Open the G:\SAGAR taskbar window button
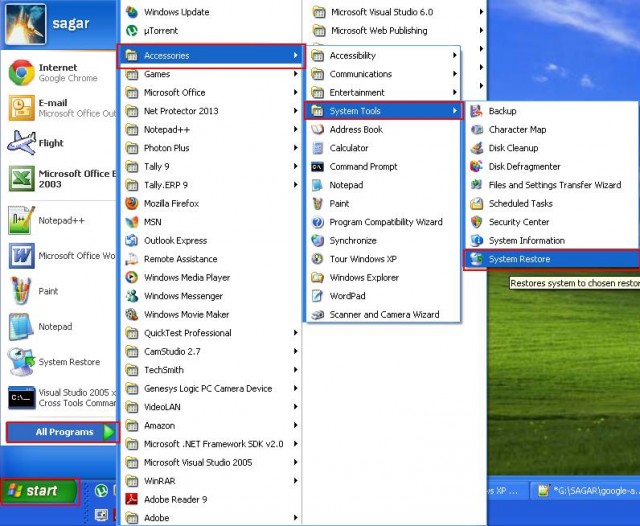This screenshot has width=640, height=526. (x=586, y=490)
